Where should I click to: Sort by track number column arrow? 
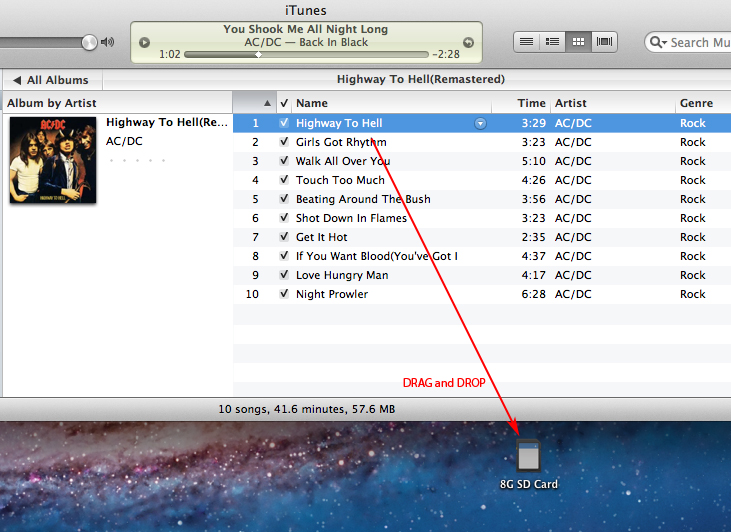coord(267,103)
